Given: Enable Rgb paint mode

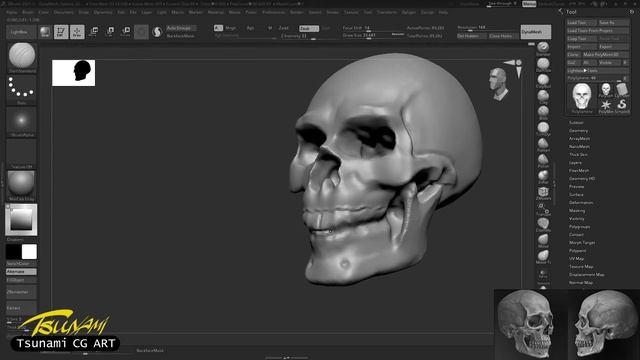Looking at the screenshot, I should 250,28.
